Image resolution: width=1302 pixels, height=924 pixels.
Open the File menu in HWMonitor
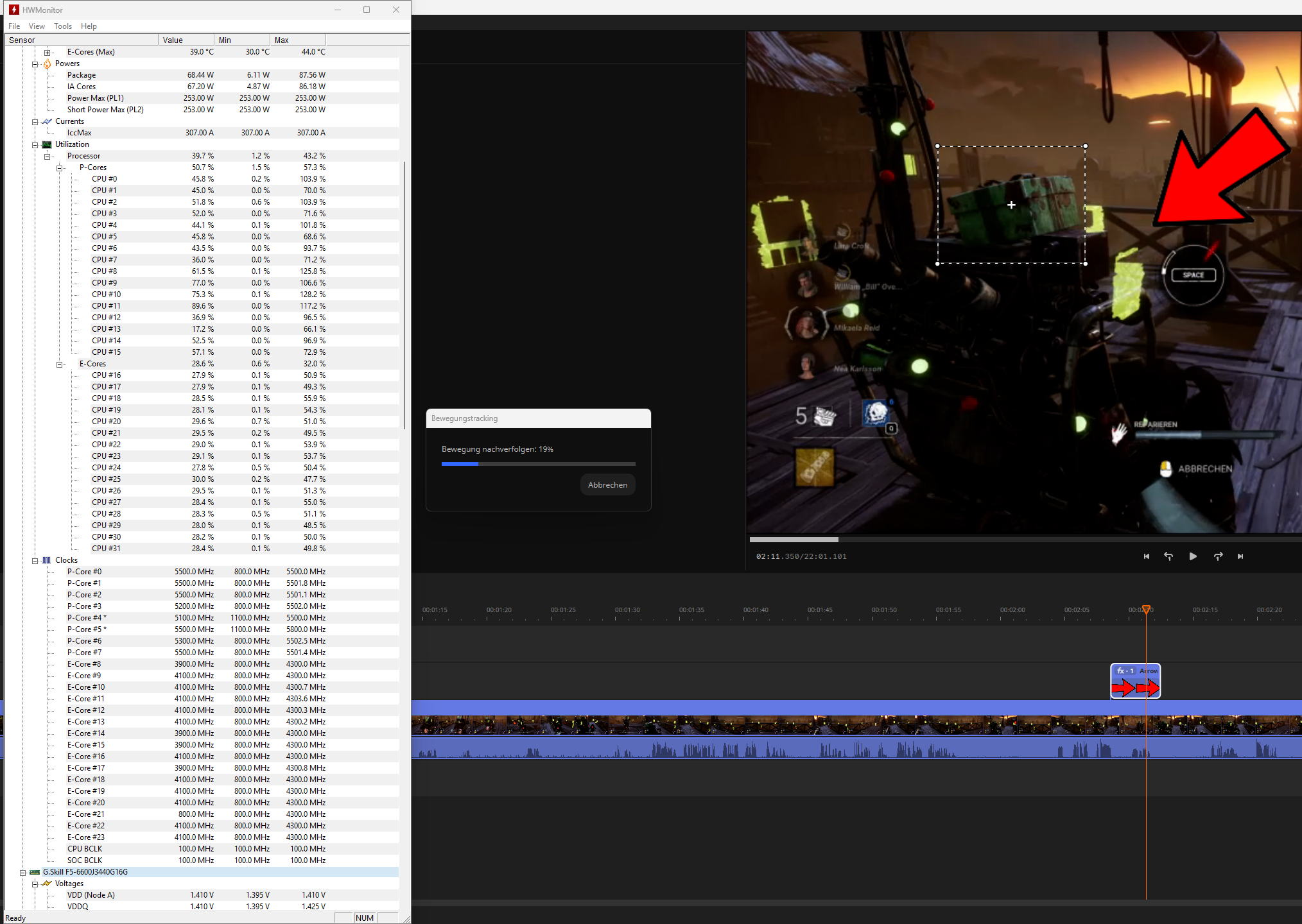[14, 26]
